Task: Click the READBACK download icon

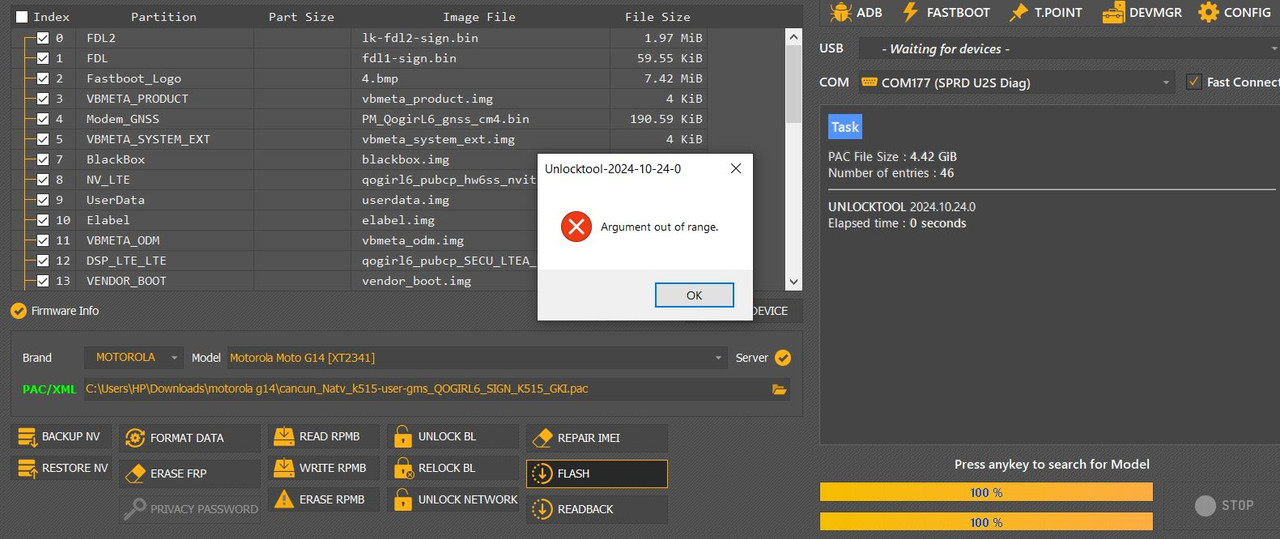Action: coord(541,509)
